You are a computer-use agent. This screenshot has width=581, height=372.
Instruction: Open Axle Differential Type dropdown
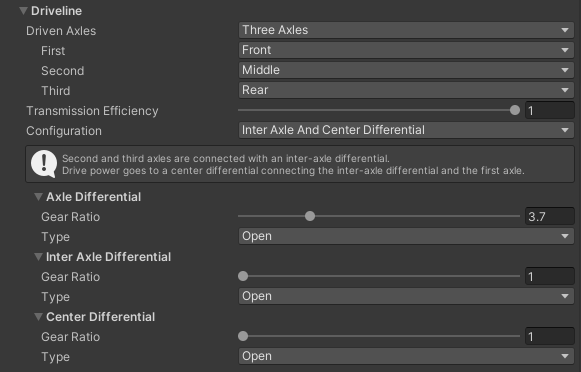tap(406, 236)
